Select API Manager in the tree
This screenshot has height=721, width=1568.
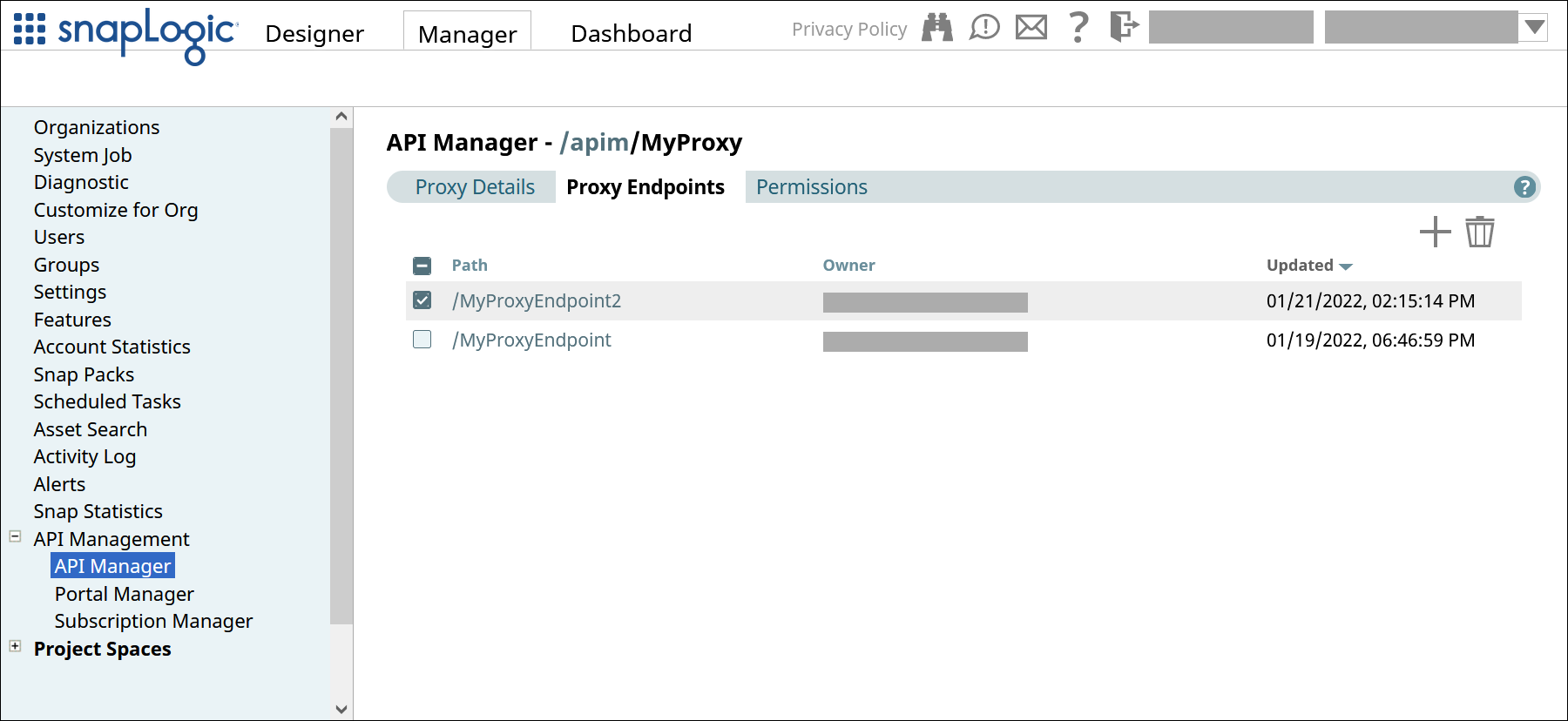(112, 566)
